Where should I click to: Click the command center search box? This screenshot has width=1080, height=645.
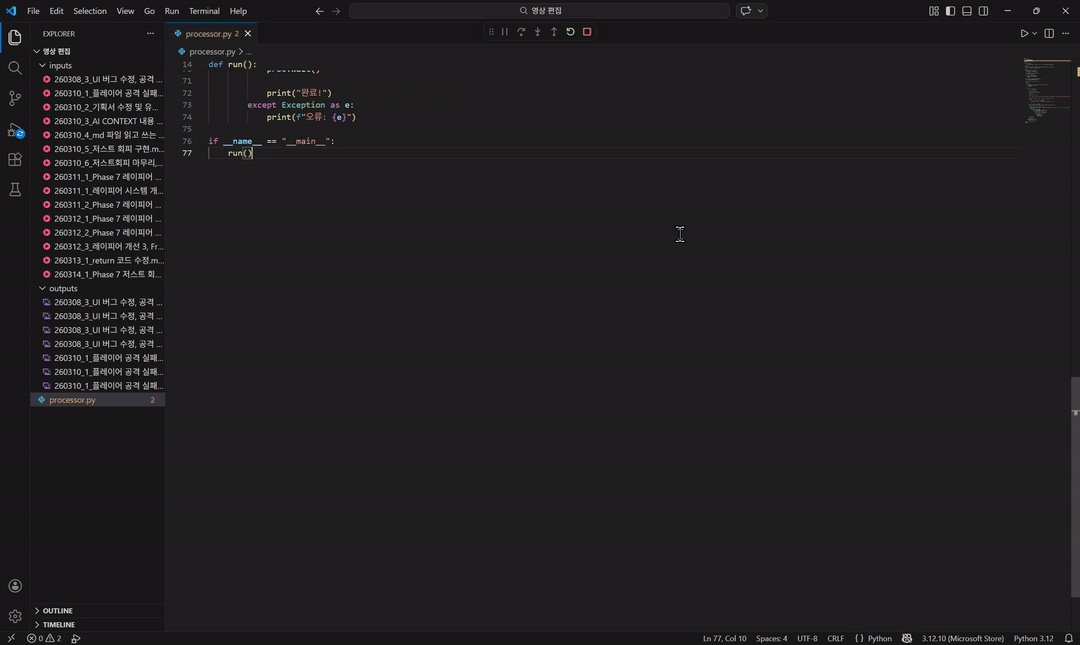[539, 11]
